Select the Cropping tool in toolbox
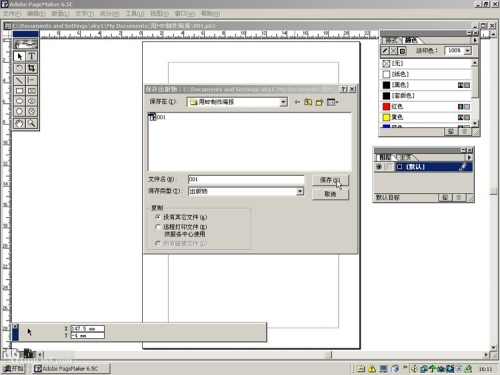Image resolution: width=500 pixels, height=375 pixels. pos(31,68)
